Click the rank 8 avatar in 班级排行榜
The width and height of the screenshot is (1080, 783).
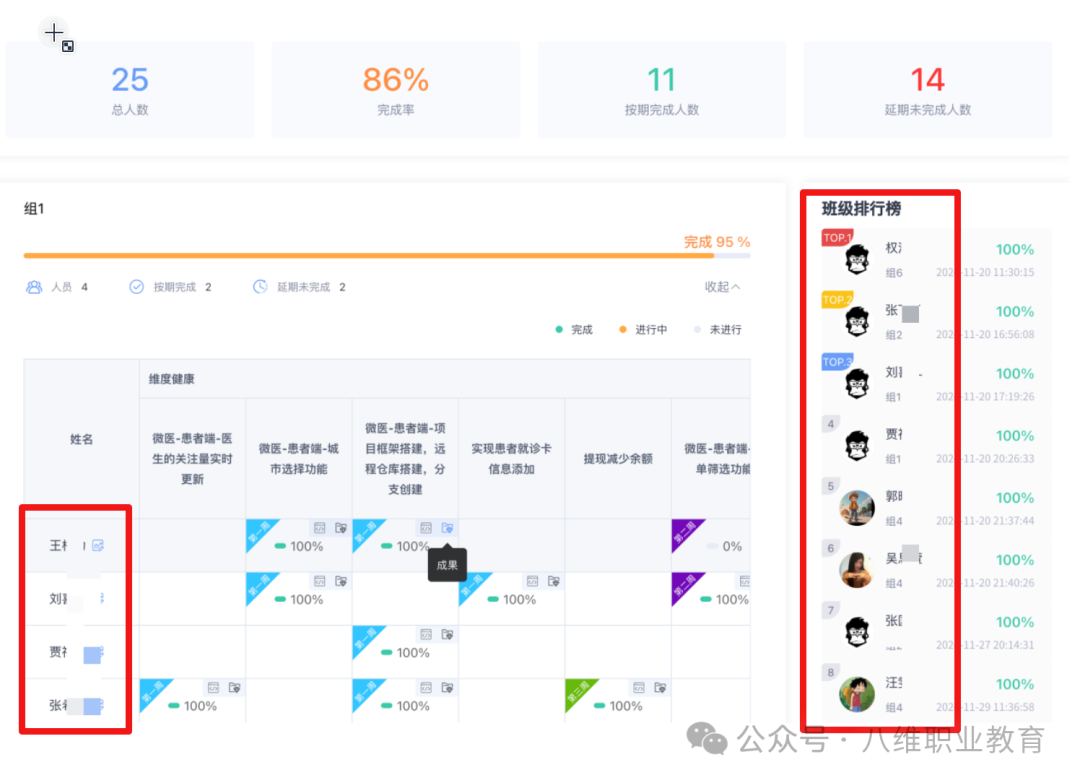[x=857, y=693]
